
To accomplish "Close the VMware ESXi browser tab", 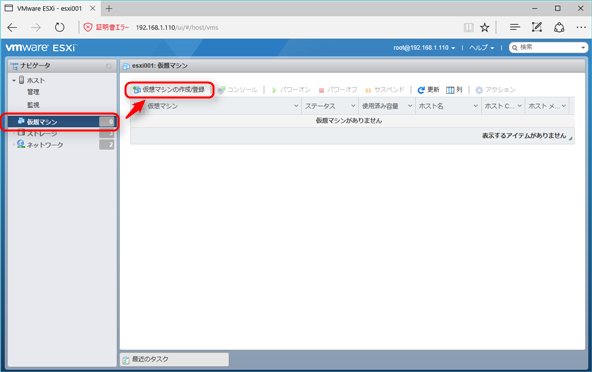I will [x=92, y=8].
